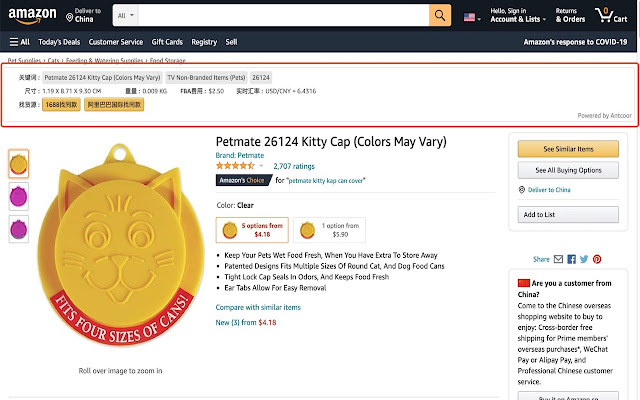Go to the Amazon home logo
The width and height of the screenshot is (640, 400).
(31, 15)
